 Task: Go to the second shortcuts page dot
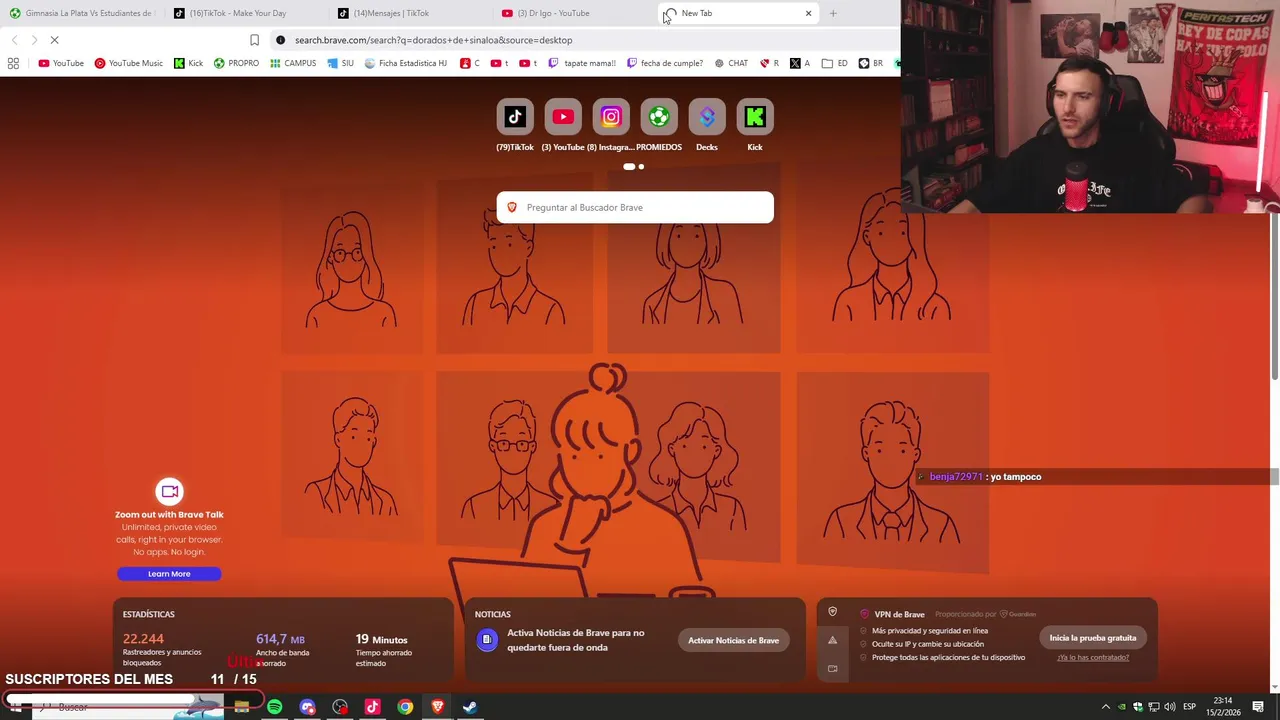pos(641,167)
